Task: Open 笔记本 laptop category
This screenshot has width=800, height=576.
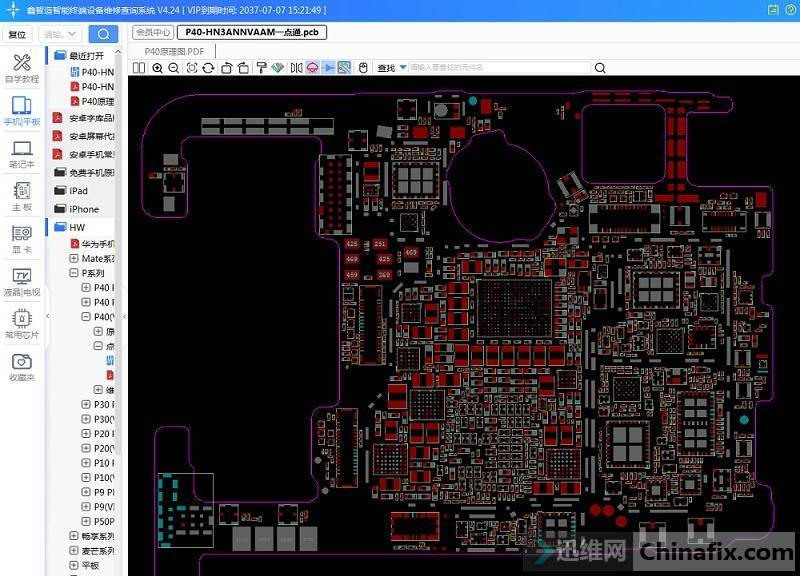Action: click(x=21, y=154)
